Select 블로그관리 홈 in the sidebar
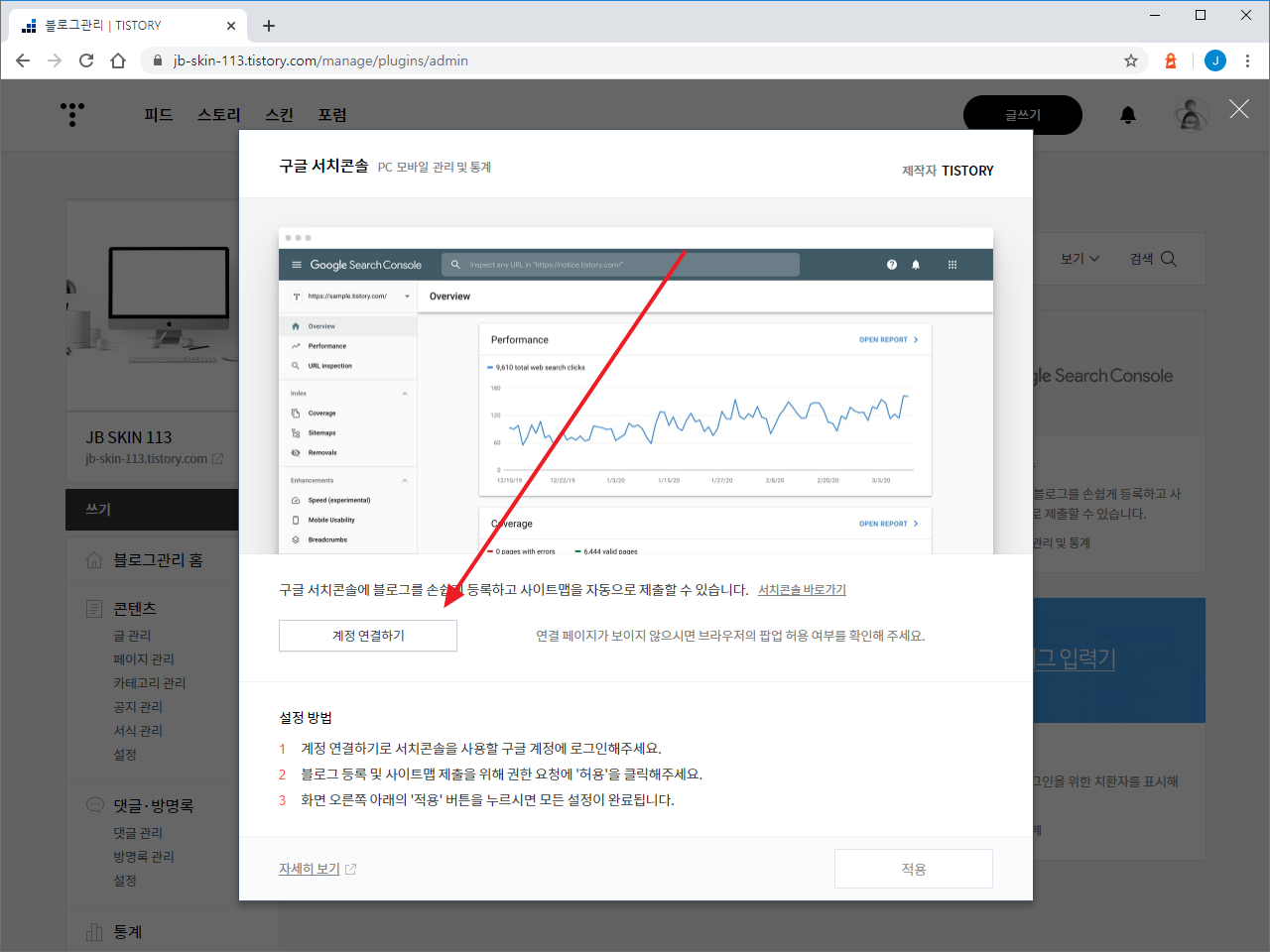The image size is (1270, 952). pyautogui.click(x=158, y=560)
